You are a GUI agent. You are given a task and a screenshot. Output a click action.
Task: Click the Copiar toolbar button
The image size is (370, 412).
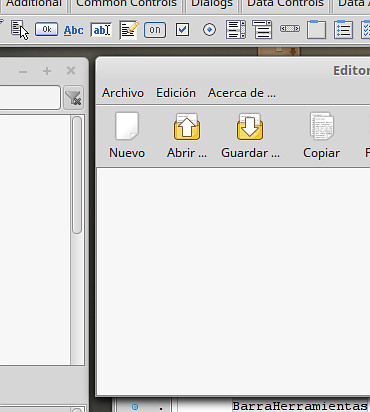321,135
